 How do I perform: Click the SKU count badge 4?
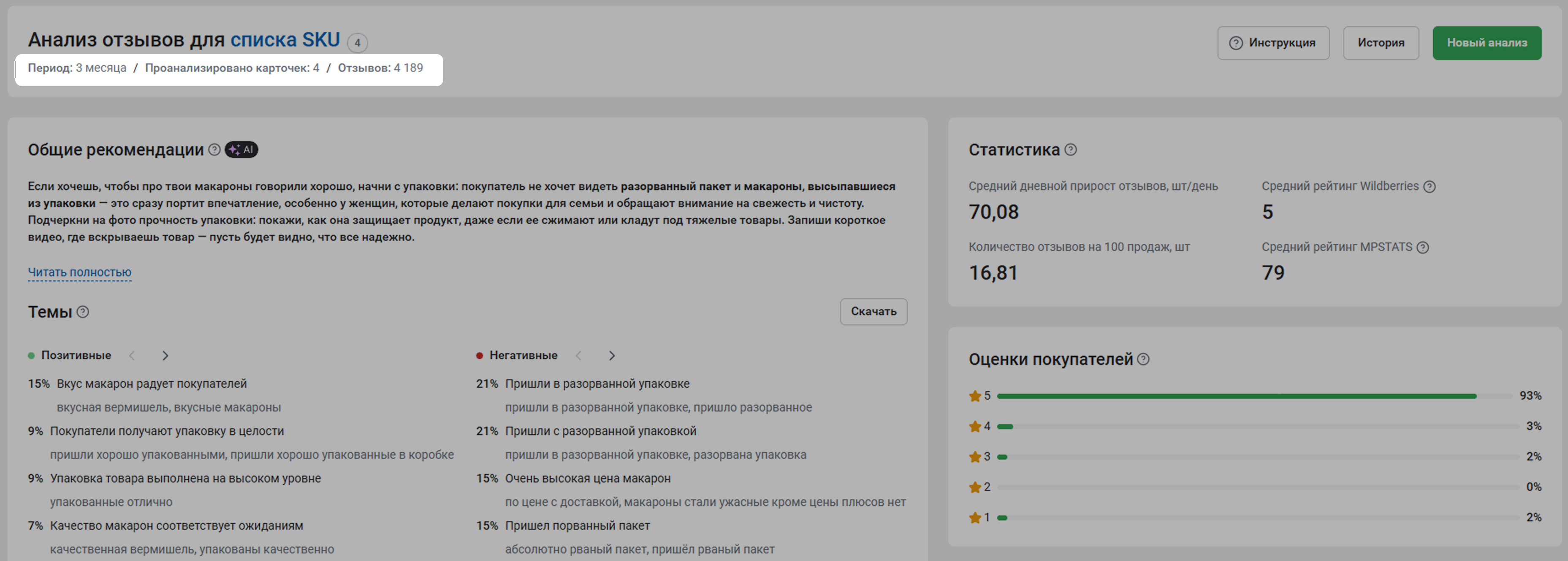(357, 43)
